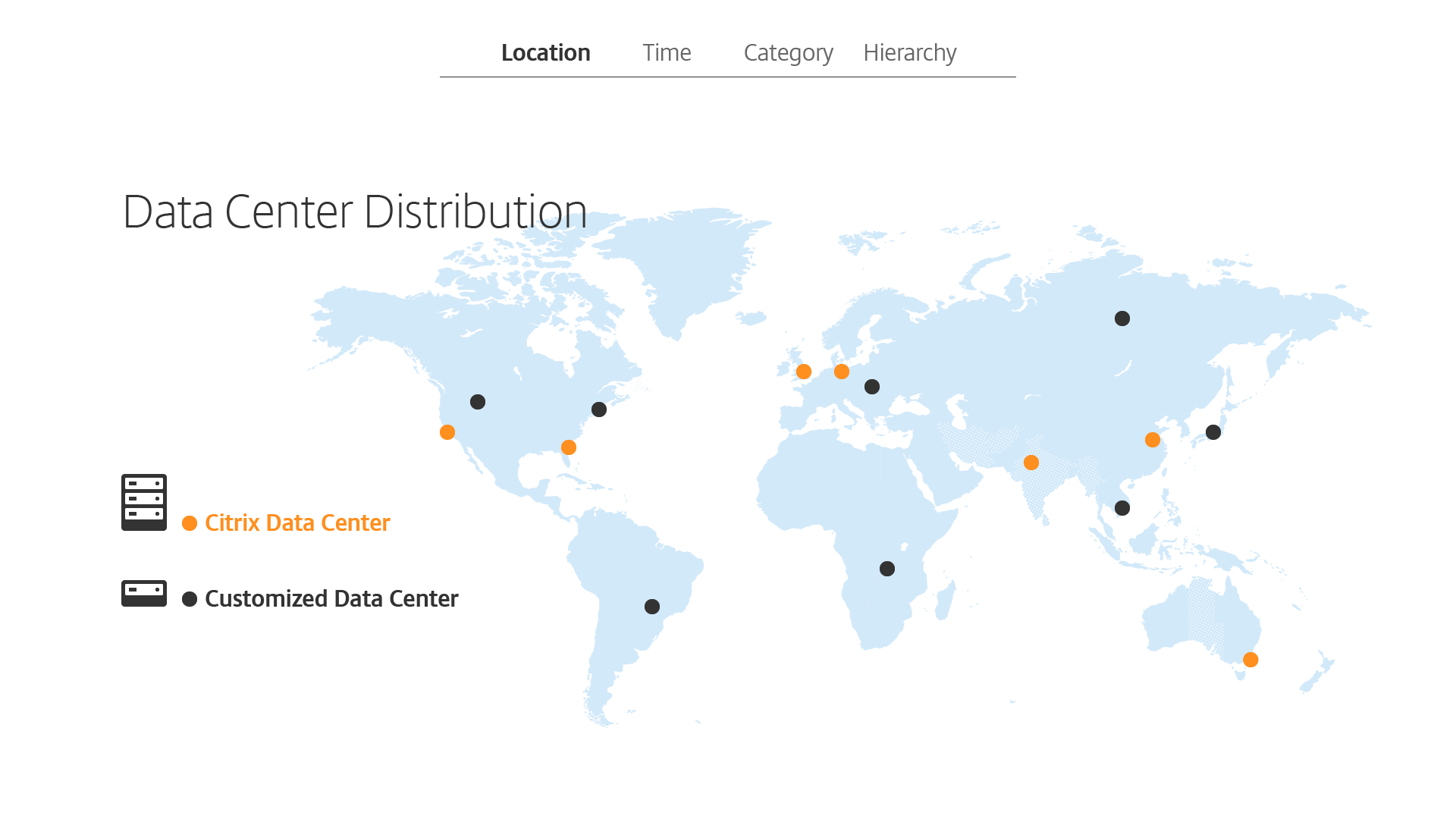Click the orange marker over the United Kingdom

pyautogui.click(x=804, y=372)
